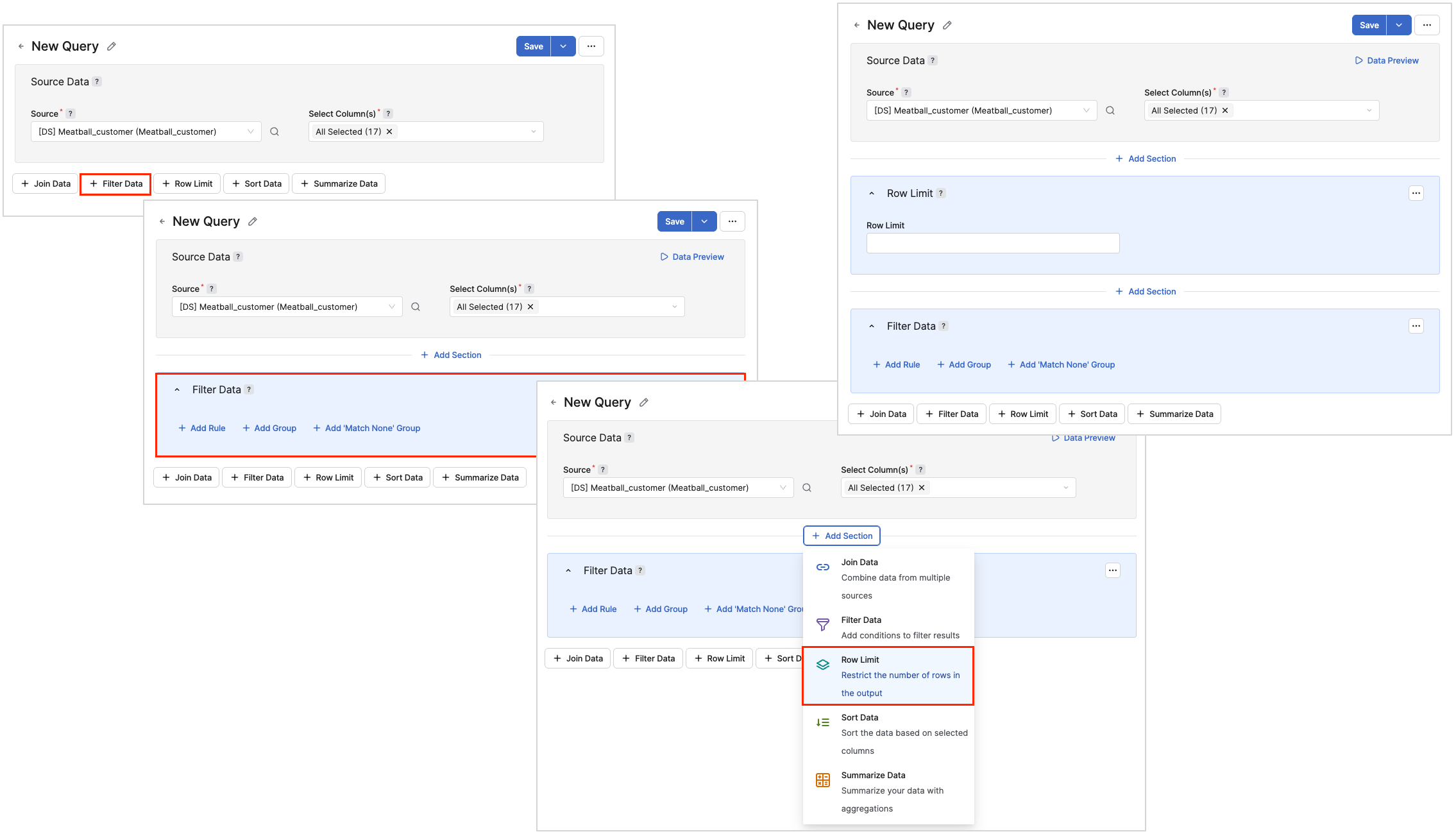
Task: Click the Row Limit layers icon in menu
Action: 822,665
